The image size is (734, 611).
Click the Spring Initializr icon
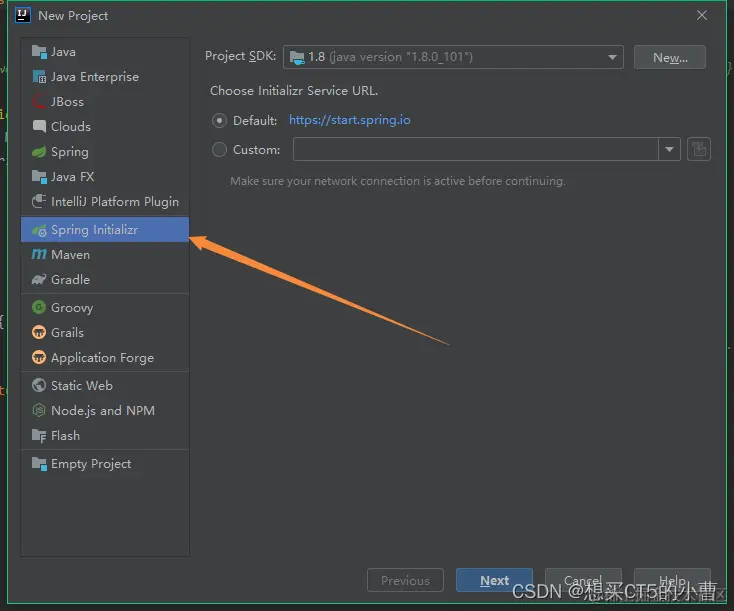point(39,230)
